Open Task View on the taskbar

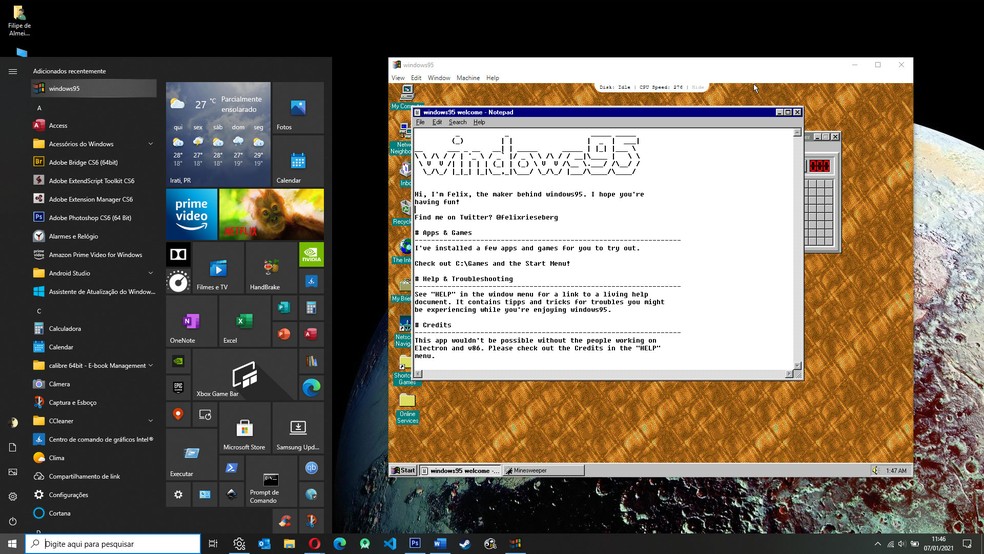213,543
